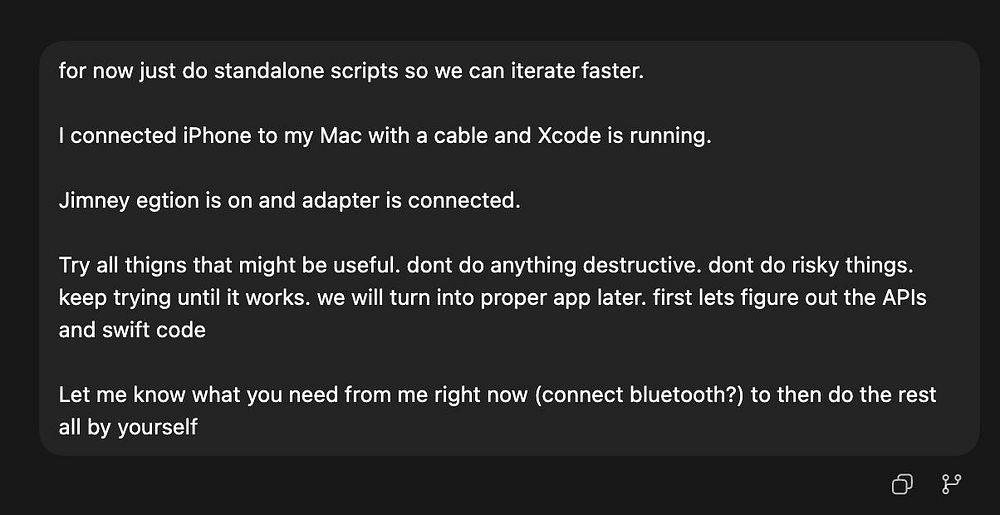This screenshot has height=515, width=1000.
Task: Click the phrase "proper app later"
Action: tap(542, 298)
